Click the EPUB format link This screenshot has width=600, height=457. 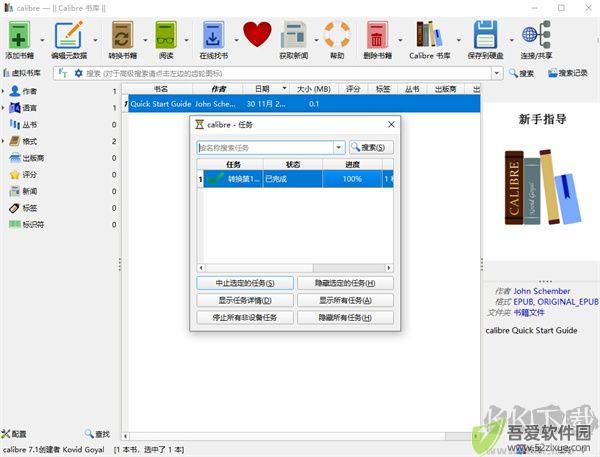tap(523, 302)
